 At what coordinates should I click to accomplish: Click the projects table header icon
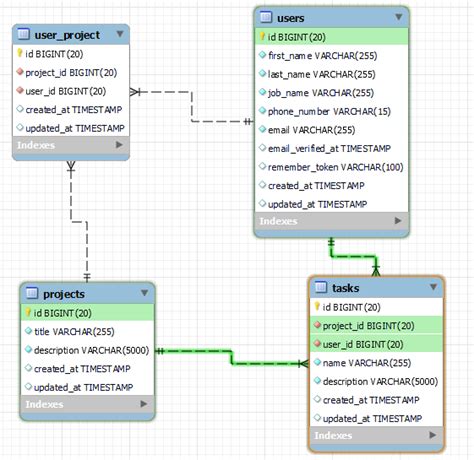(32, 293)
